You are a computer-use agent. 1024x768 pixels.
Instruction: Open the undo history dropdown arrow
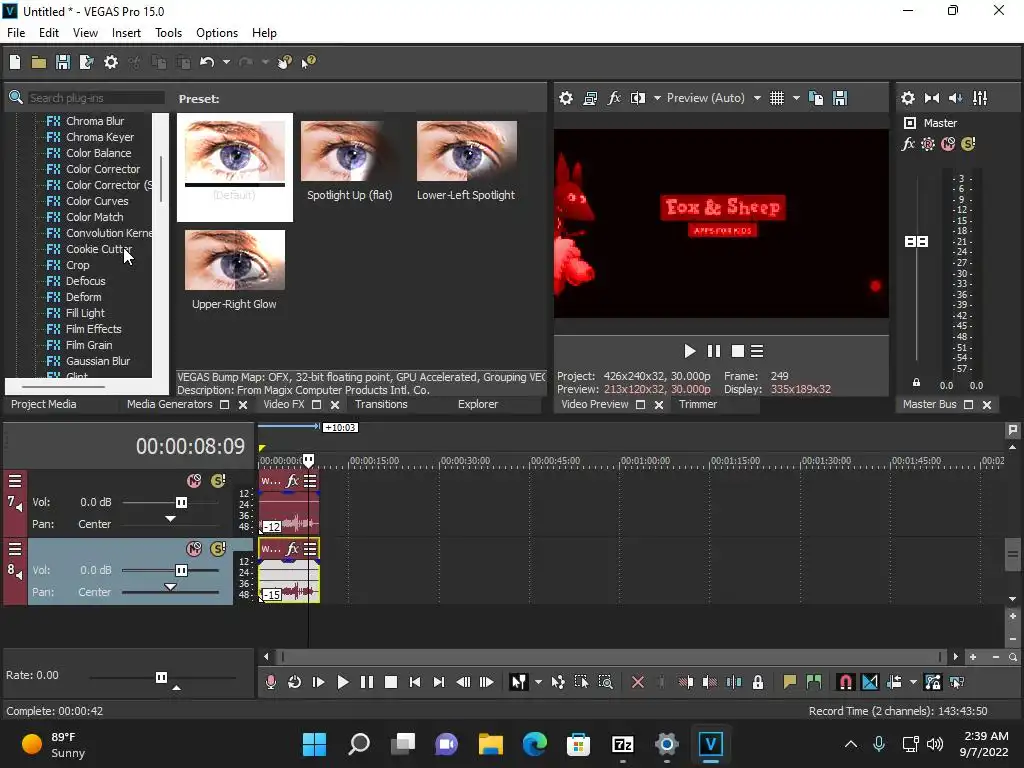click(226, 62)
